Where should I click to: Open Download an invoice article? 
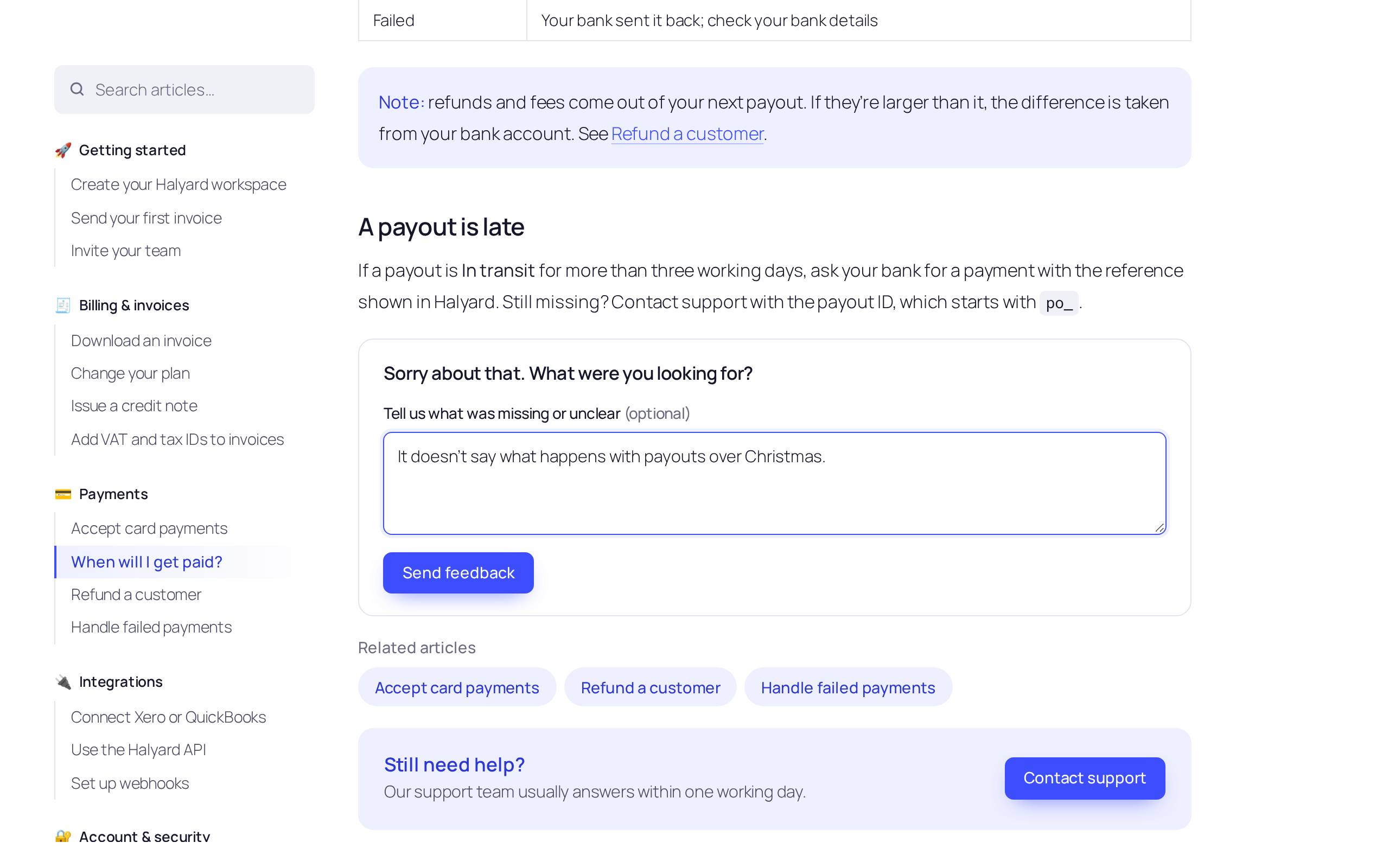(x=141, y=341)
